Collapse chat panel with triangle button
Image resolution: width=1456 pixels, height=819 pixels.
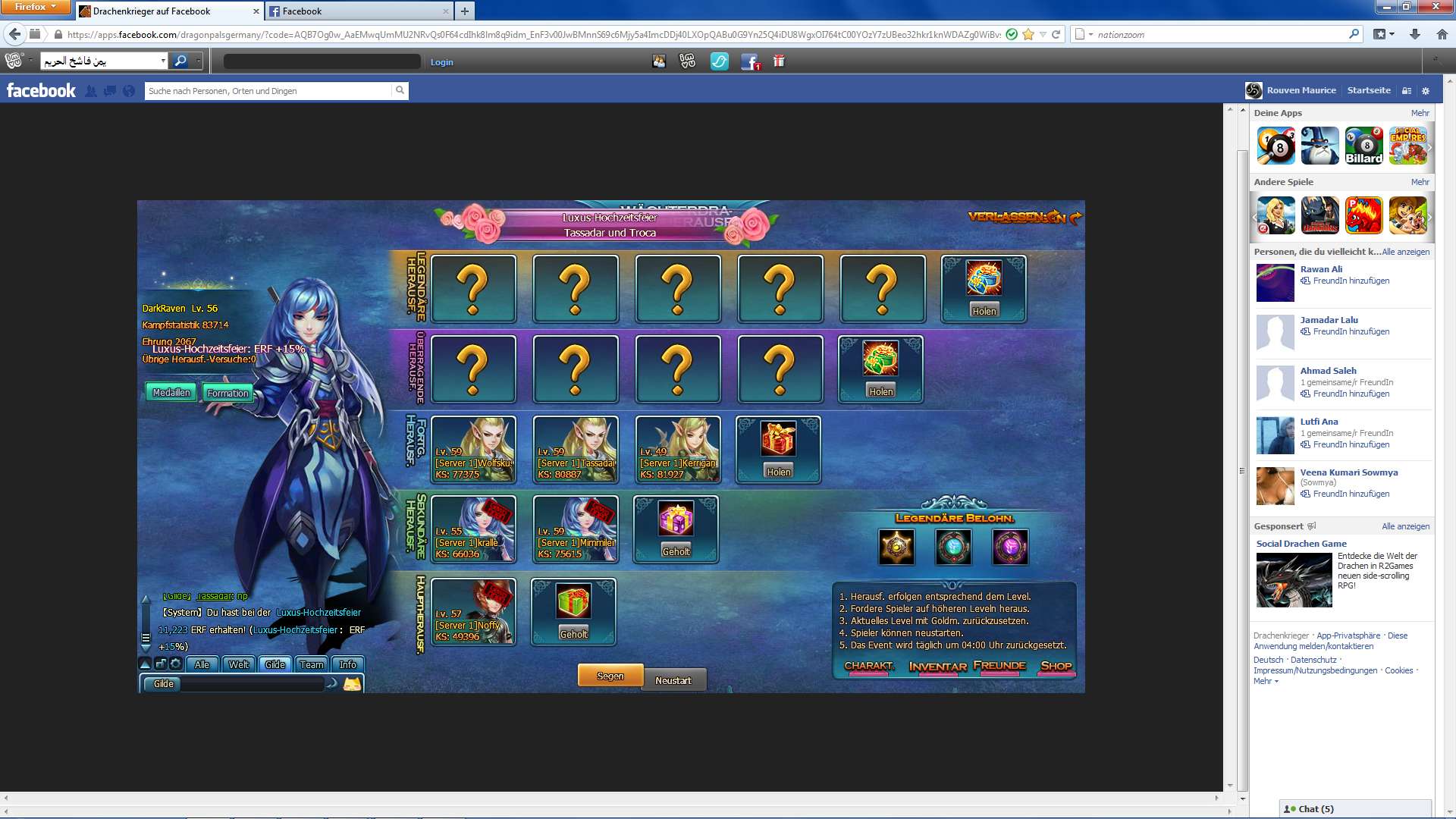click(146, 664)
